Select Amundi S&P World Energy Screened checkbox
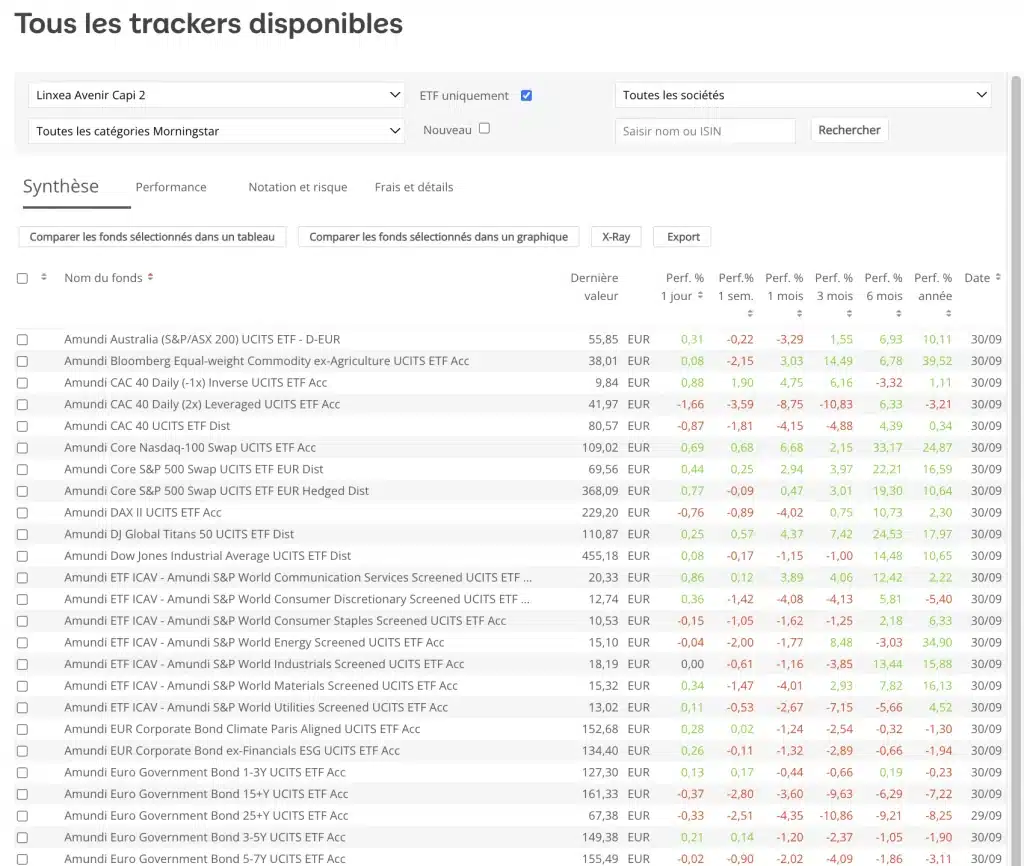 (22, 643)
